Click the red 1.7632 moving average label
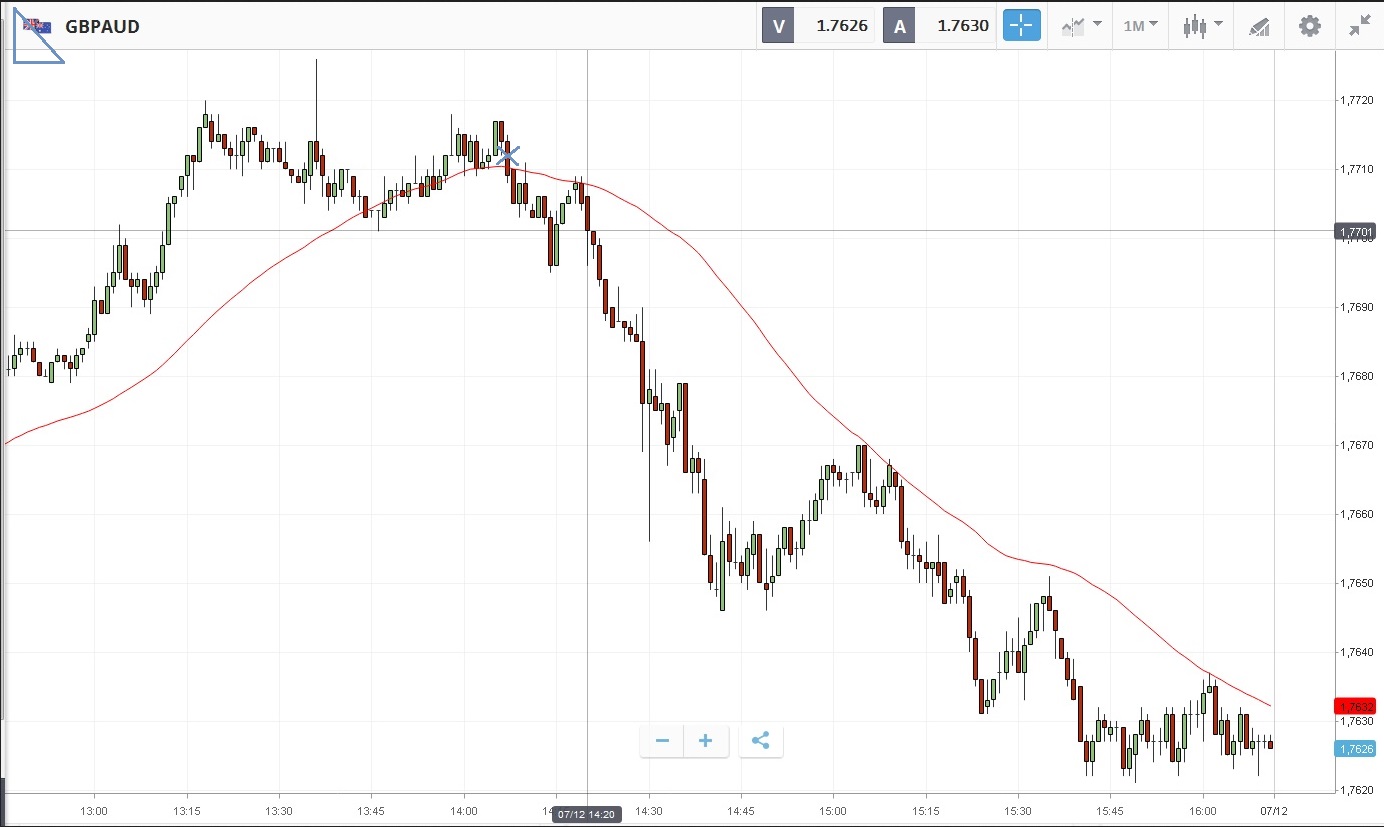1384x827 pixels. coord(1355,706)
